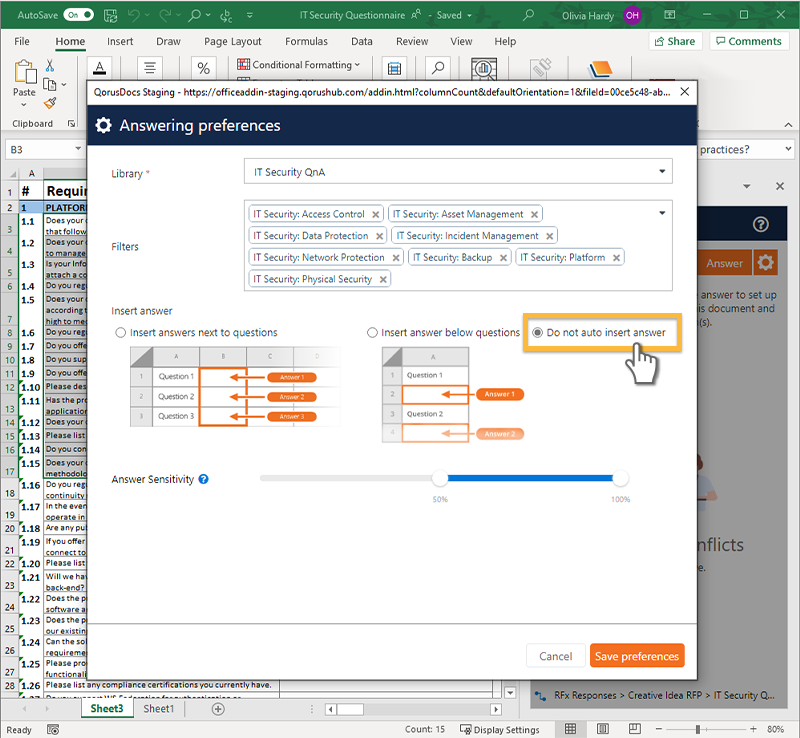This screenshot has height=738, width=800.
Task: Click the Answer Sensitivity info icon
Action: [x=204, y=480]
